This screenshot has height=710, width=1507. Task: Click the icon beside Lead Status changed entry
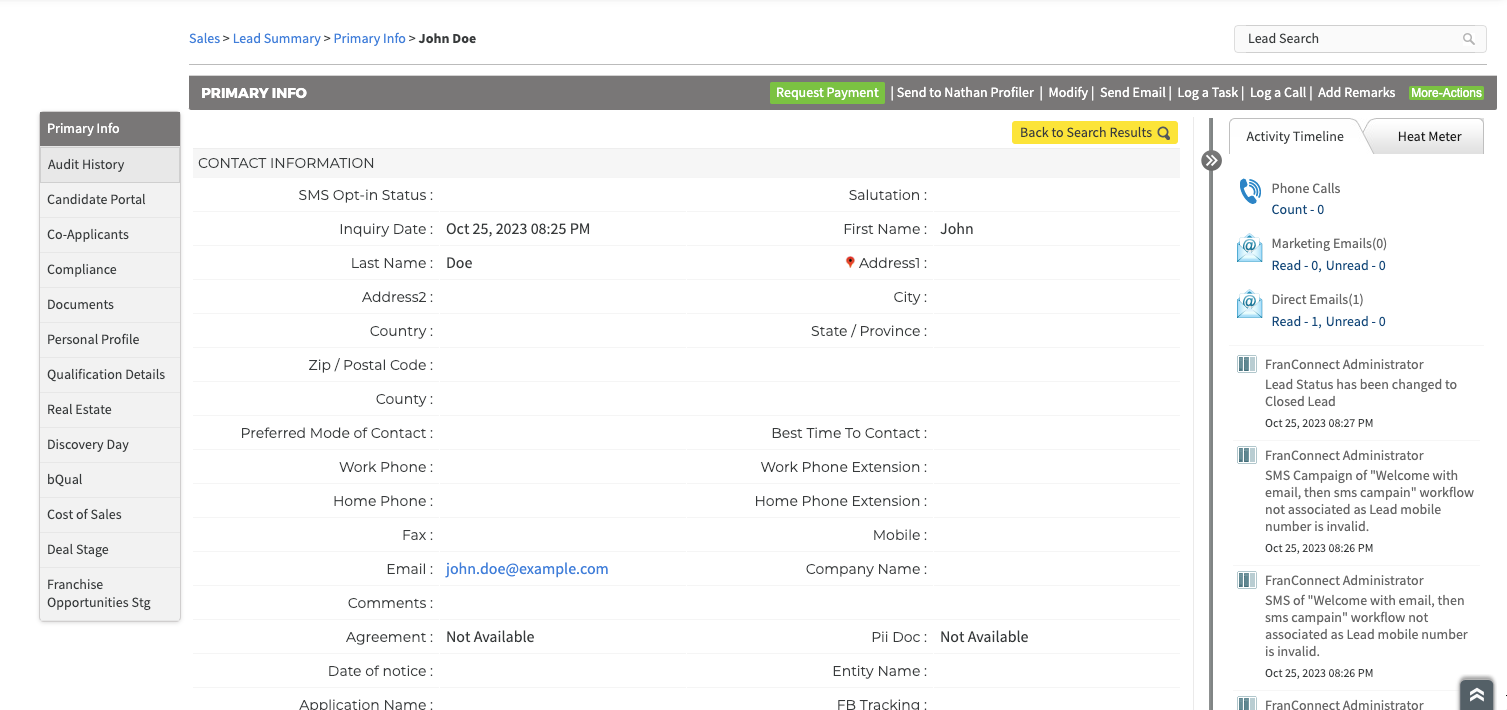tap(1246, 365)
